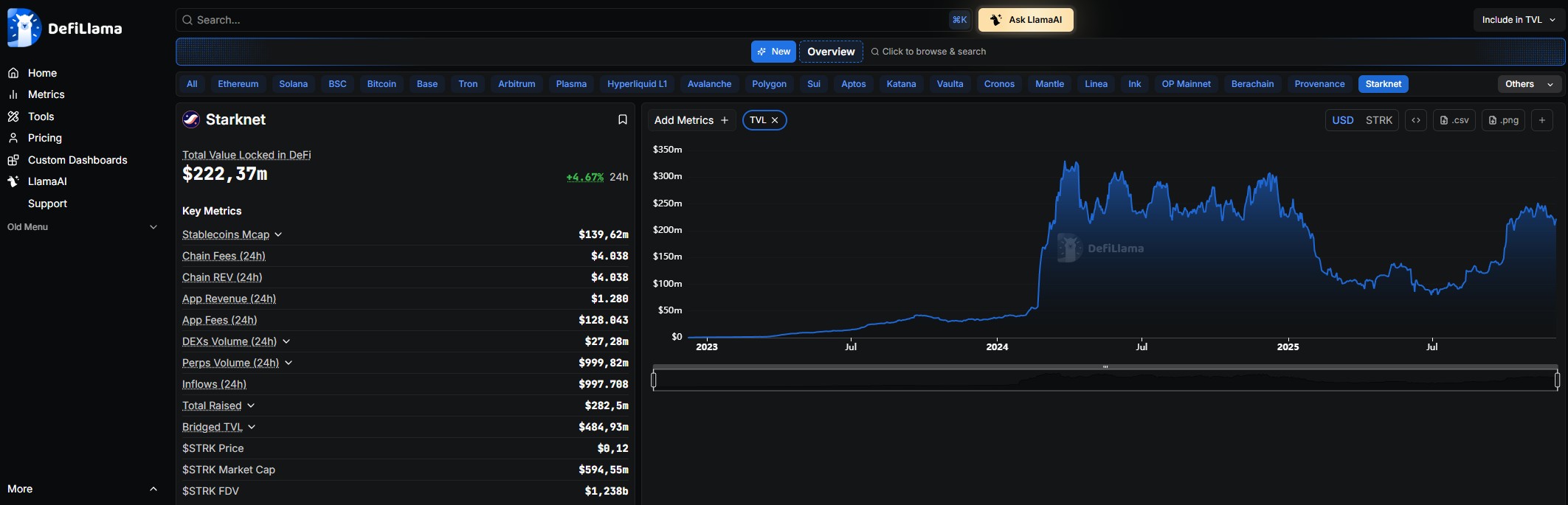The height and width of the screenshot is (505, 1568).
Task: Select the Berachain tab
Action: point(1252,84)
